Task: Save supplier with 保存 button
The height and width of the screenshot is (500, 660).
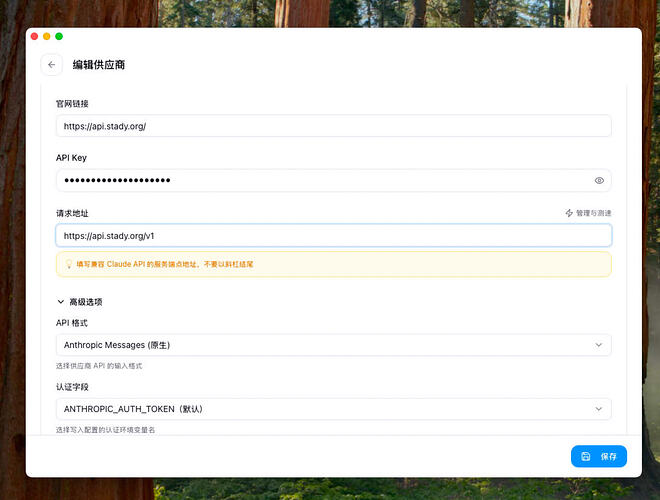Action: coord(599,456)
